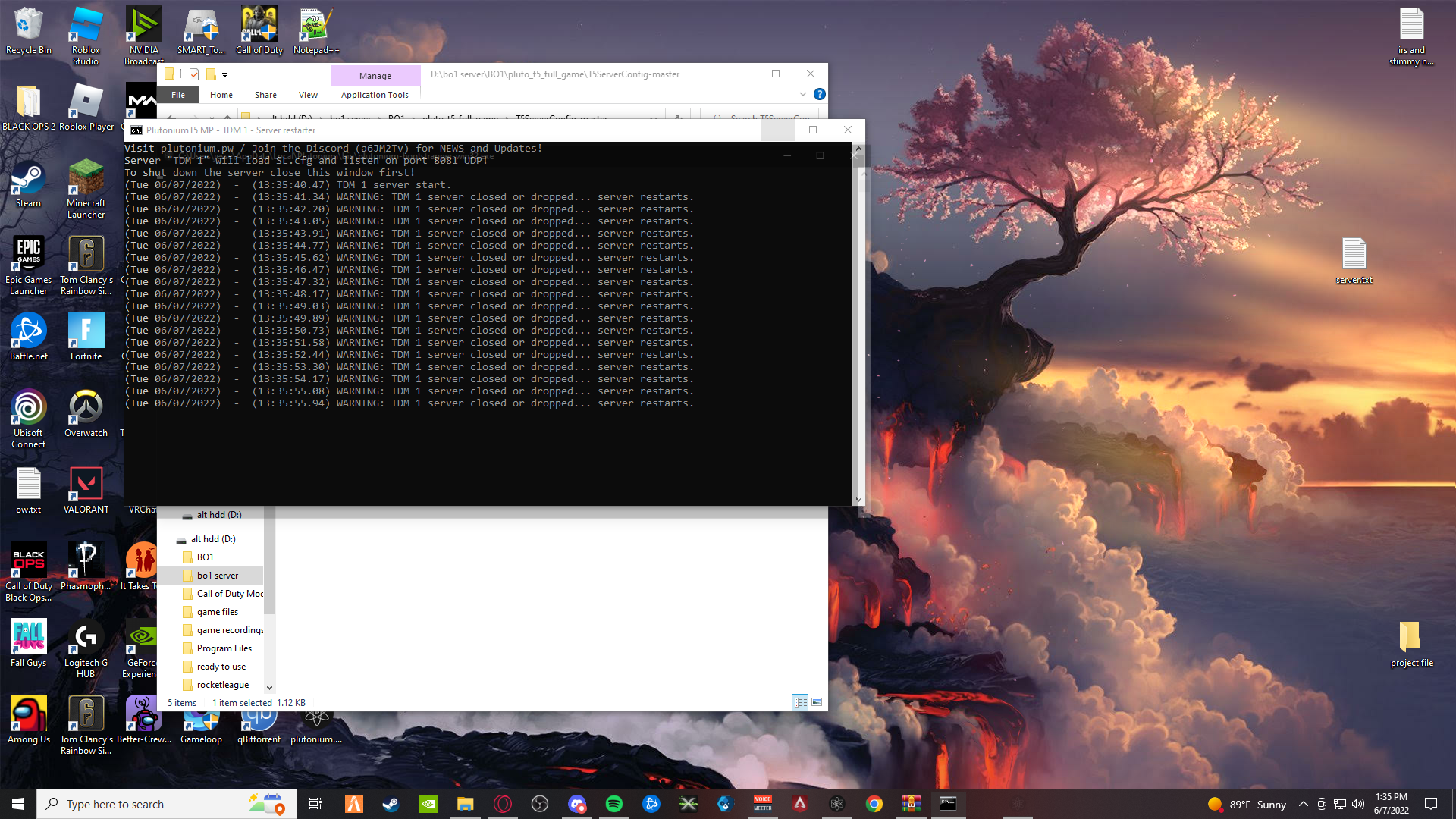Image resolution: width=1456 pixels, height=819 pixels.
Task: Open Epic Games Launcher desktop icon
Action: pyautogui.click(x=29, y=265)
